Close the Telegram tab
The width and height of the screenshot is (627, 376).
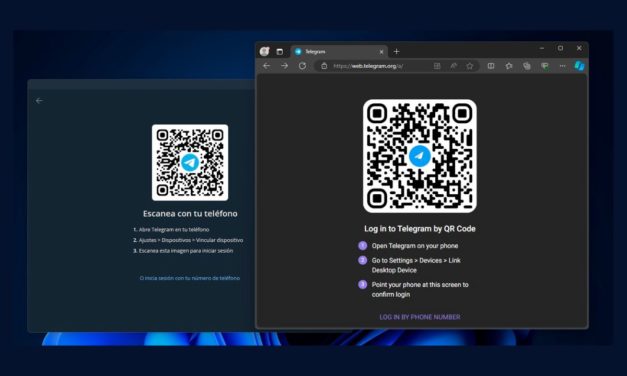tap(381, 52)
